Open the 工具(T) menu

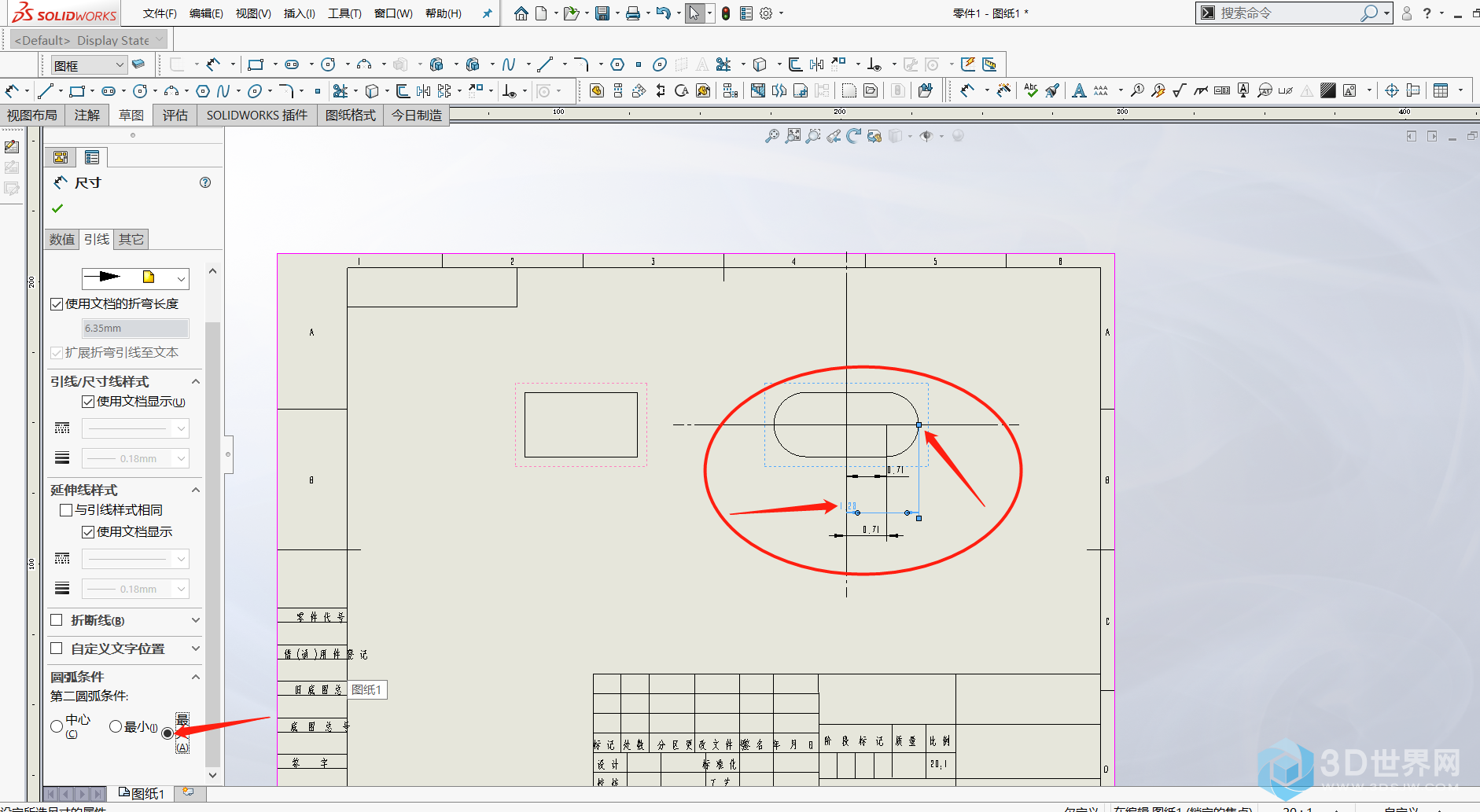(x=344, y=13)
